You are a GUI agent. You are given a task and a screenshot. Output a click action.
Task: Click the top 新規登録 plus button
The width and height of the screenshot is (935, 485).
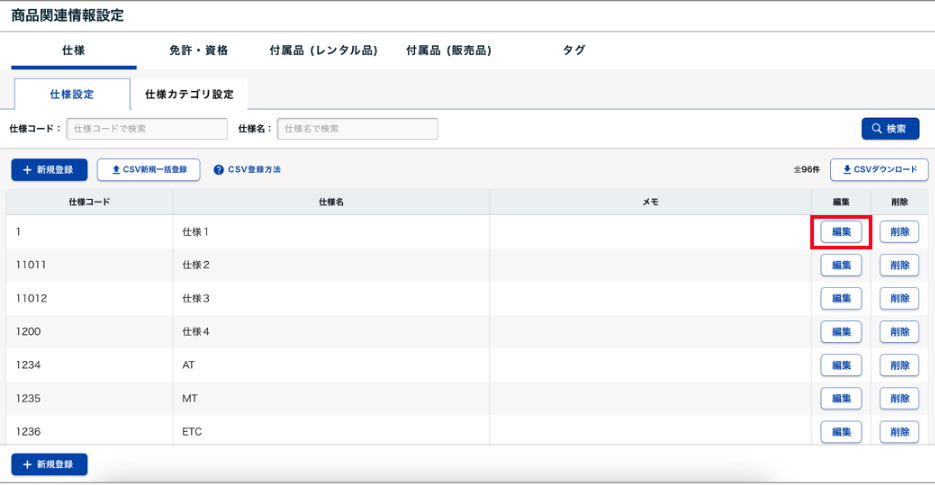[x=49, y=170]
